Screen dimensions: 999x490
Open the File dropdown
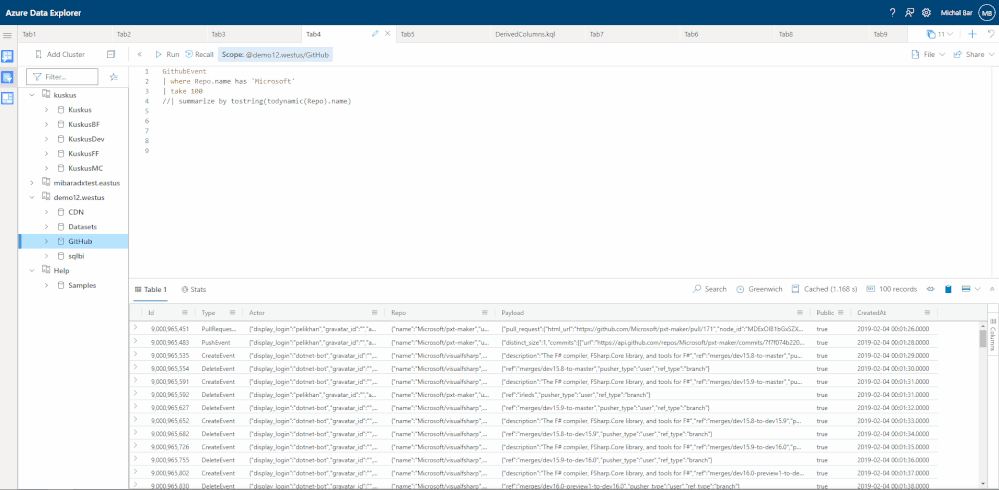tap(928, 55)
